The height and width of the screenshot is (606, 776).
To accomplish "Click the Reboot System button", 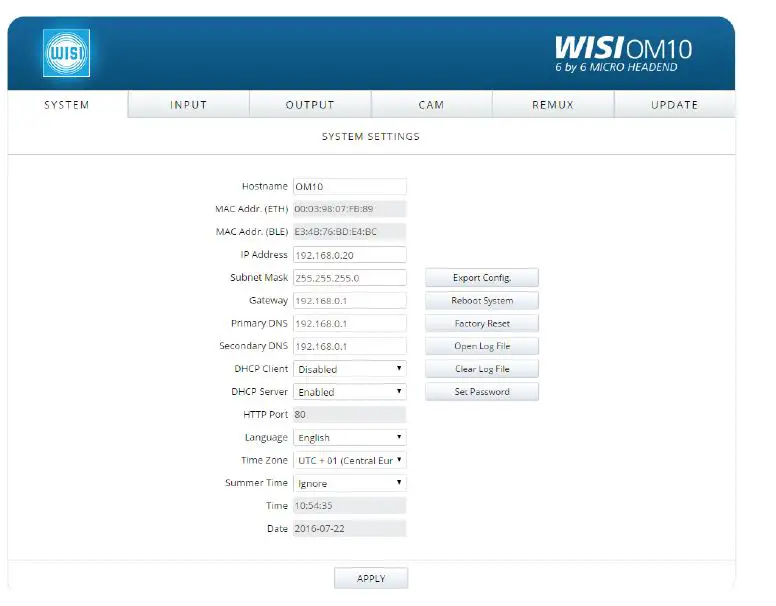I will [482, 301].
